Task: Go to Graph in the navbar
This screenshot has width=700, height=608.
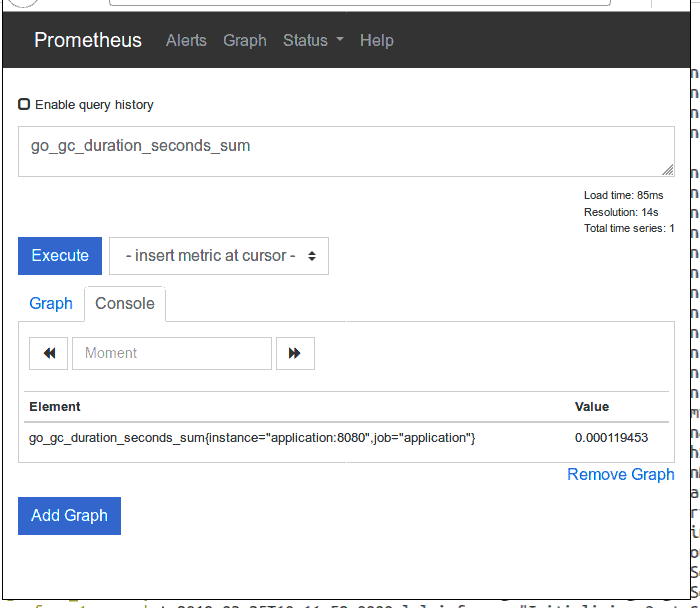Action: [x=245, y=40]
